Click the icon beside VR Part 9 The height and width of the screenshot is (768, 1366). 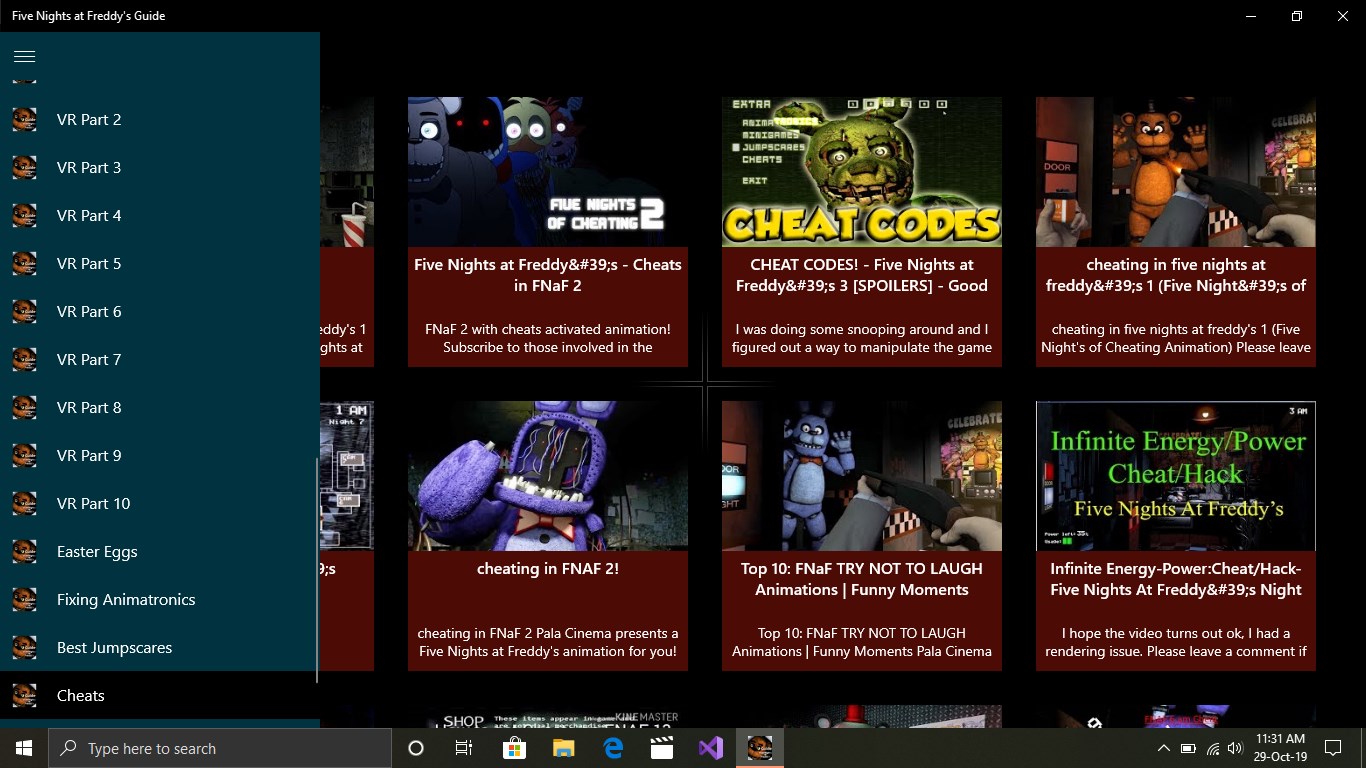[25, 456]
